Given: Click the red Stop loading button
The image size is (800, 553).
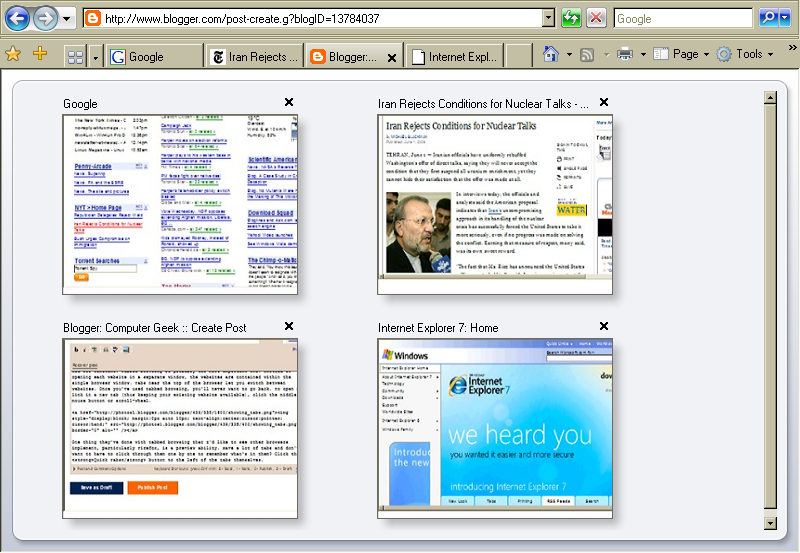Looking at the screenshot, I should [595, 18].
